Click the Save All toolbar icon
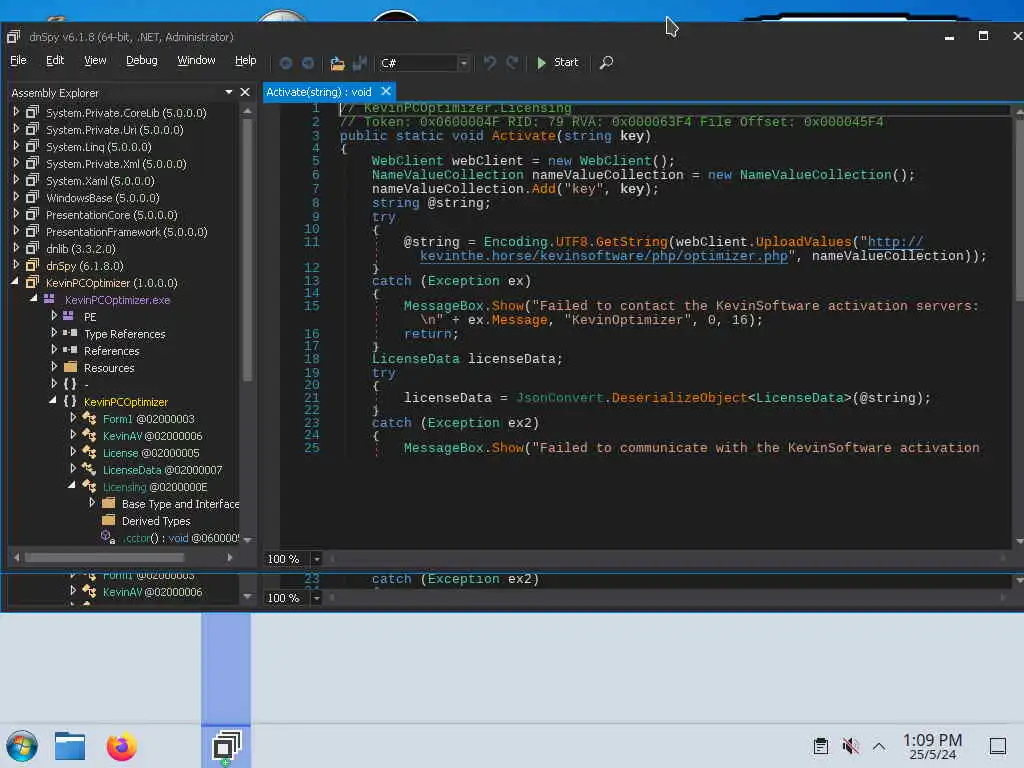 tap(360, 63)
